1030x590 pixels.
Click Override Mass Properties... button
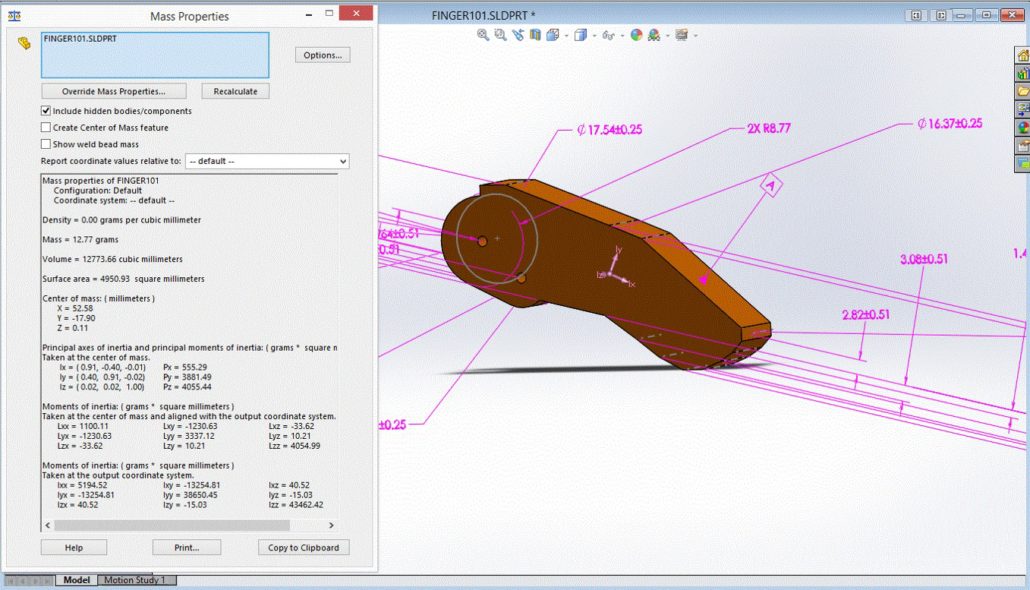click(114, 91)
